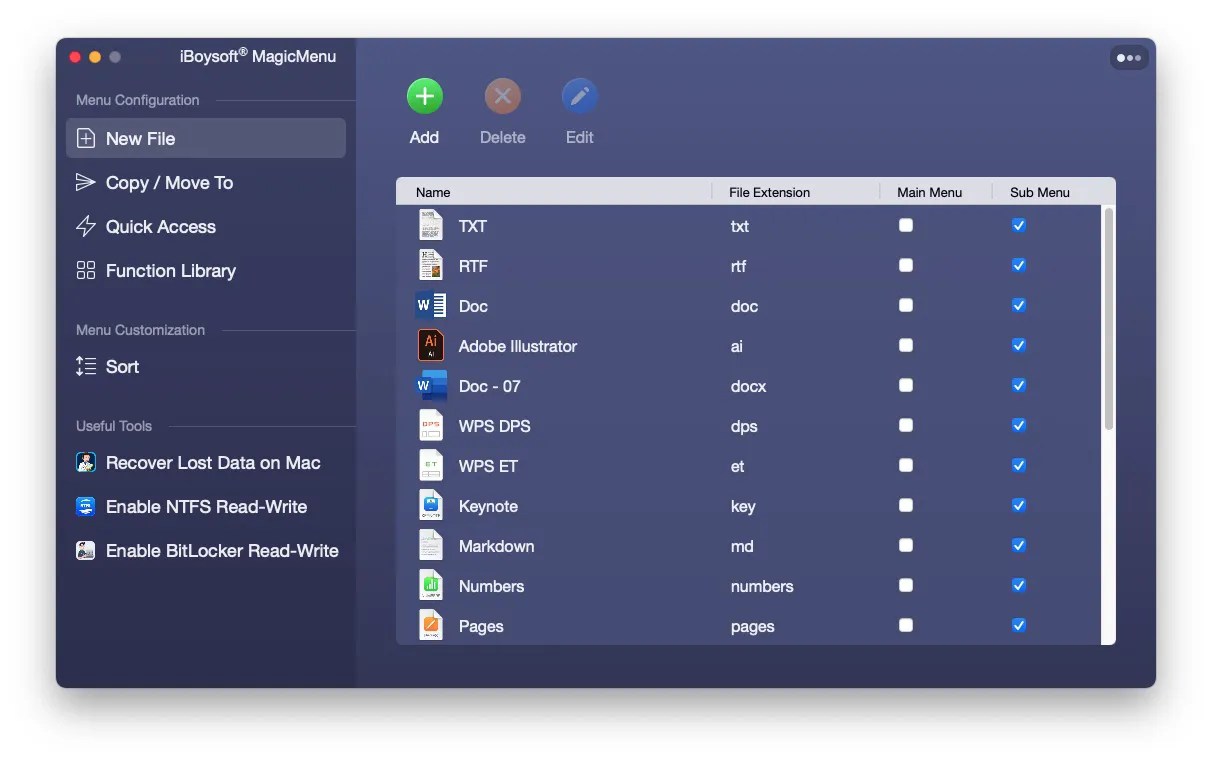Click the green Add icon in the toolbar
The height and width of the screenshot is (762, 1212).
424,96
